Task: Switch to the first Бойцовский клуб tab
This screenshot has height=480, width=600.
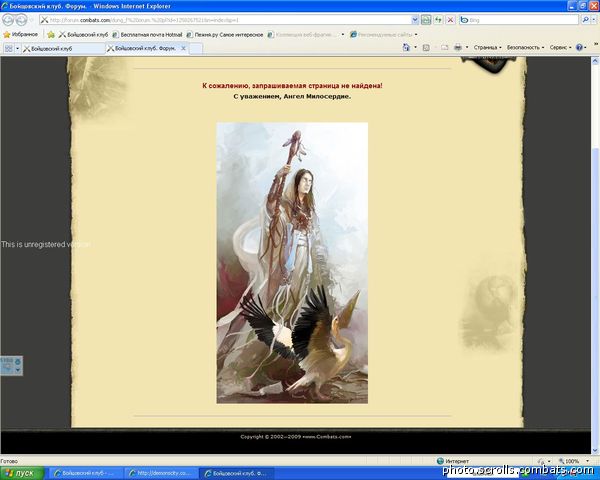Action: pos(63,48)
